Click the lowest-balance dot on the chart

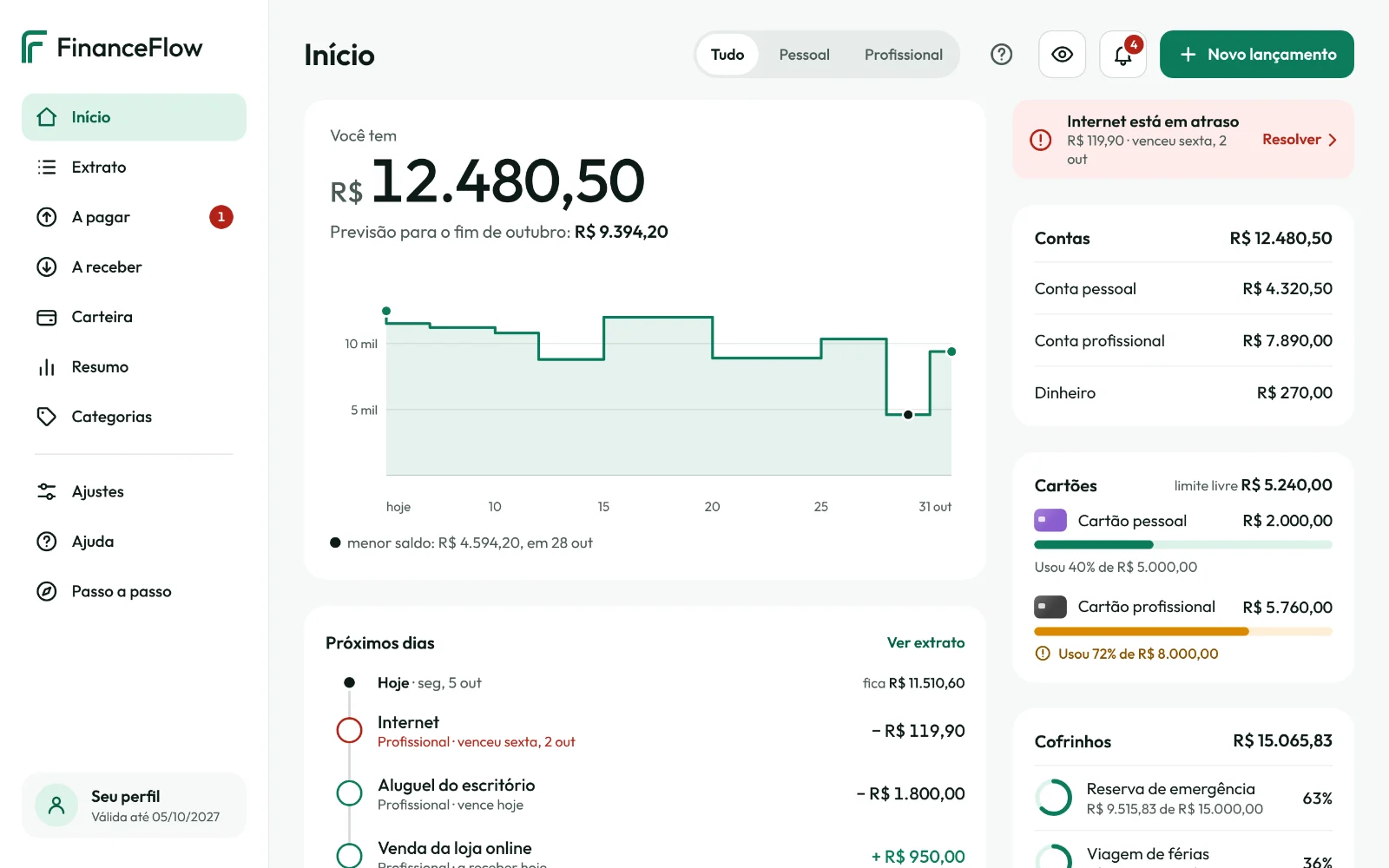[908, 415]
